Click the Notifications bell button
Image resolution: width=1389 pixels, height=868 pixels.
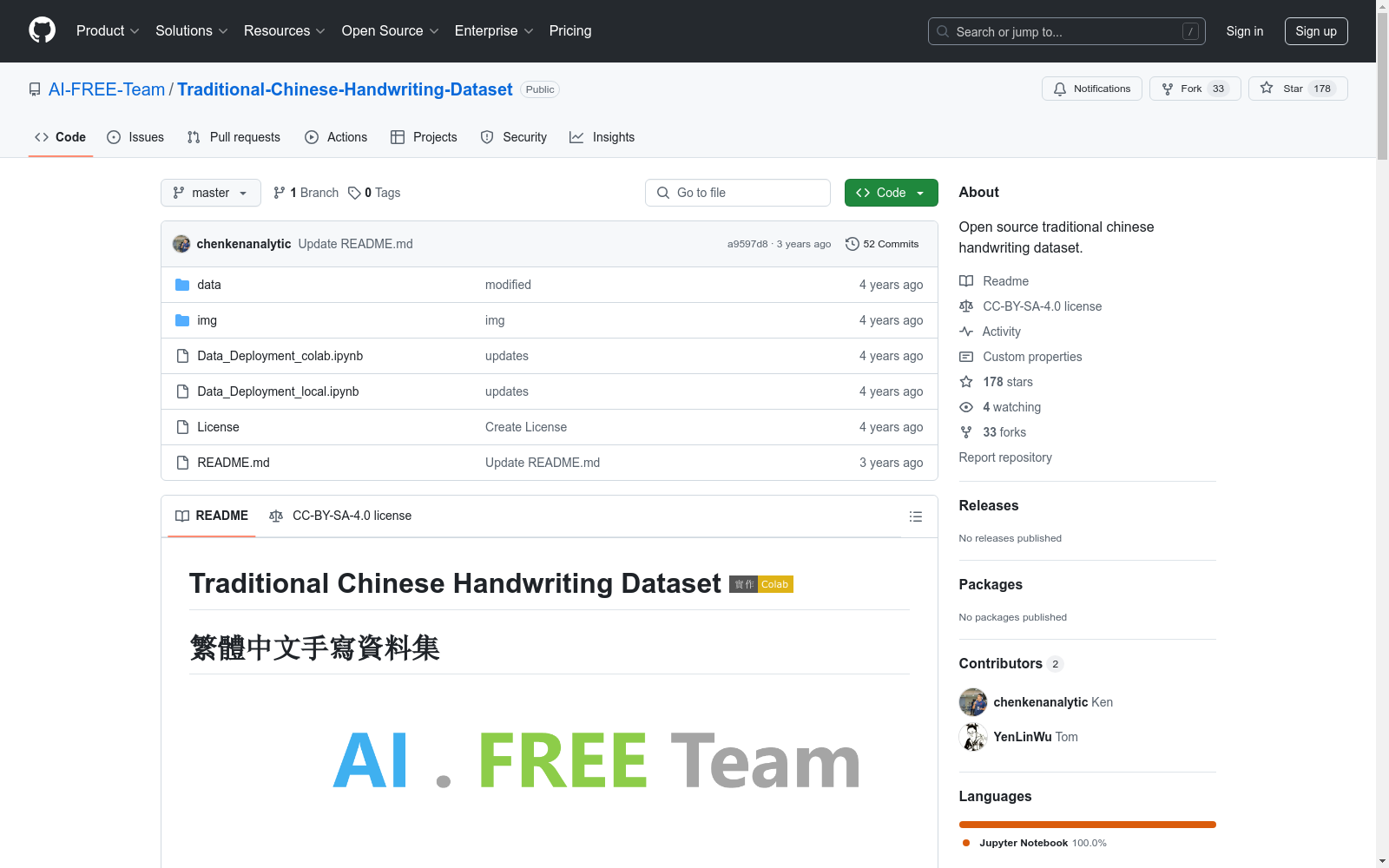point(1092,89)
